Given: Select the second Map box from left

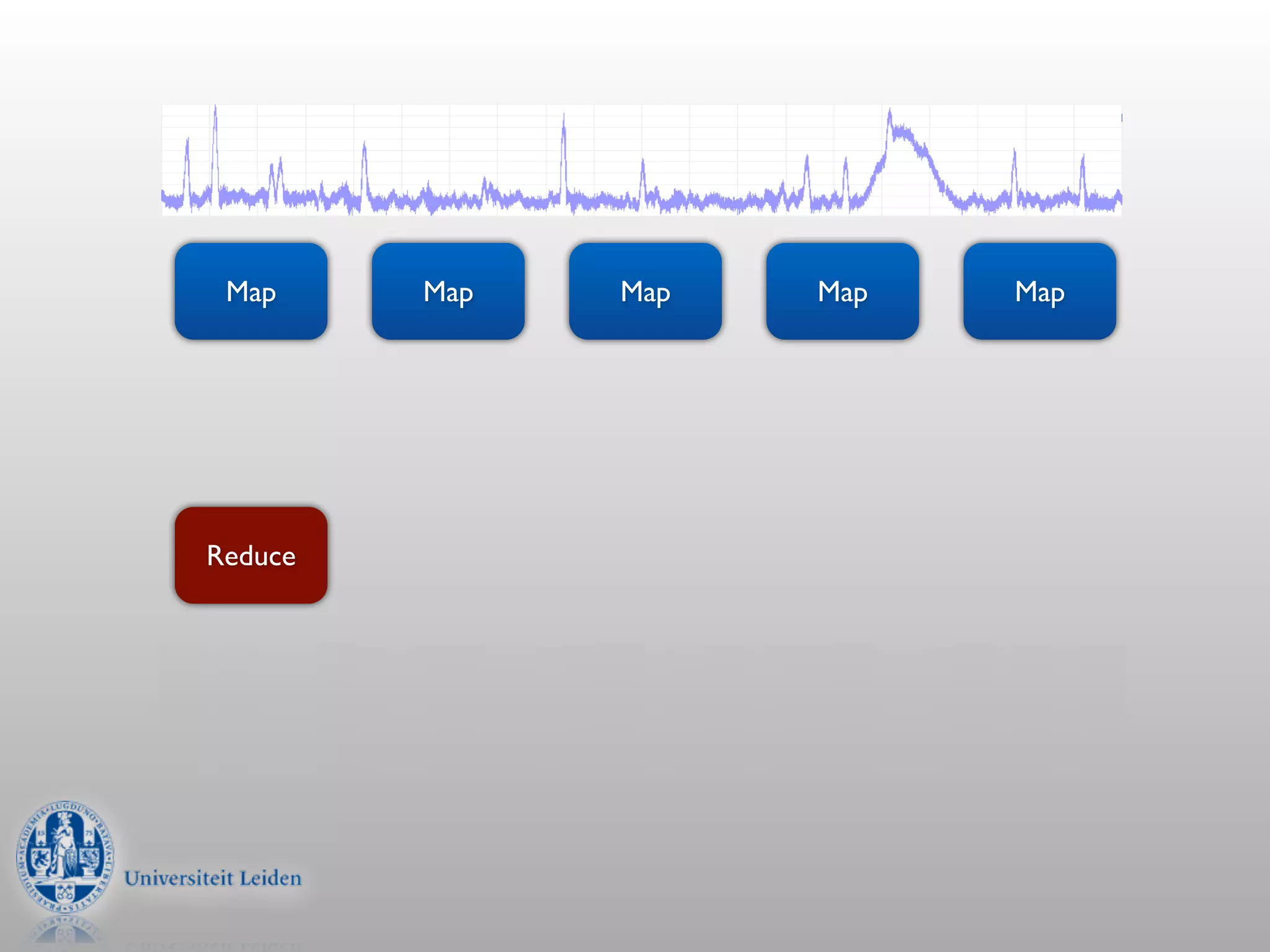Looking at the screenshot, I should (x=448, y=291).
